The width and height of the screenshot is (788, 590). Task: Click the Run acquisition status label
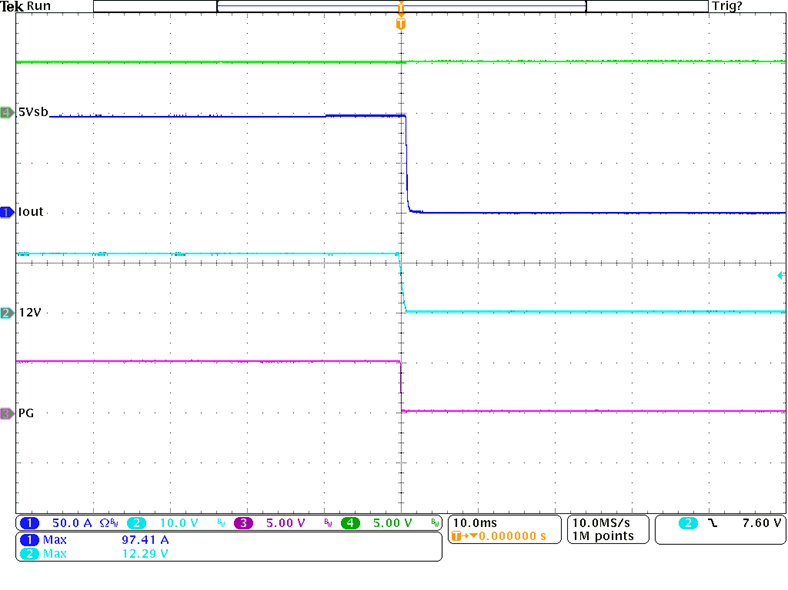(41, 6)
